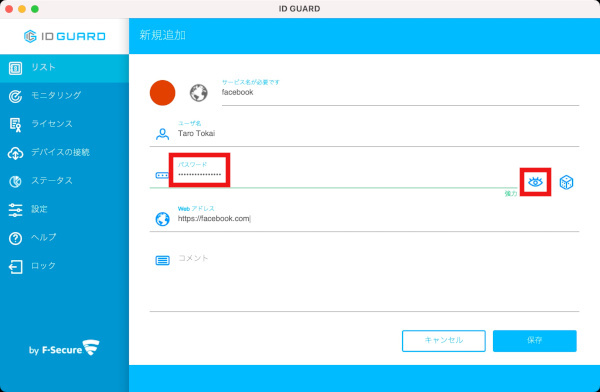Screen dimensions: 600x392
Task: Click the サービス名が必要です label
Action: coord(251,82)
